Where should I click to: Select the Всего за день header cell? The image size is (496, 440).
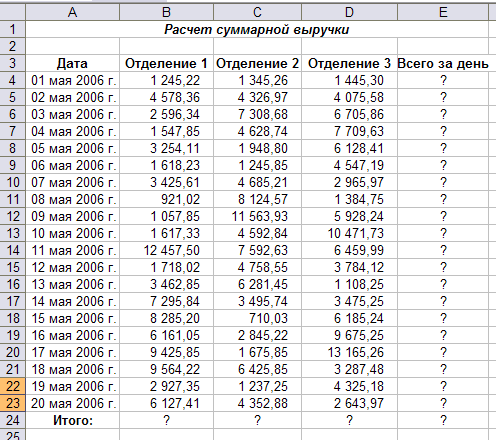pos(443,63)
